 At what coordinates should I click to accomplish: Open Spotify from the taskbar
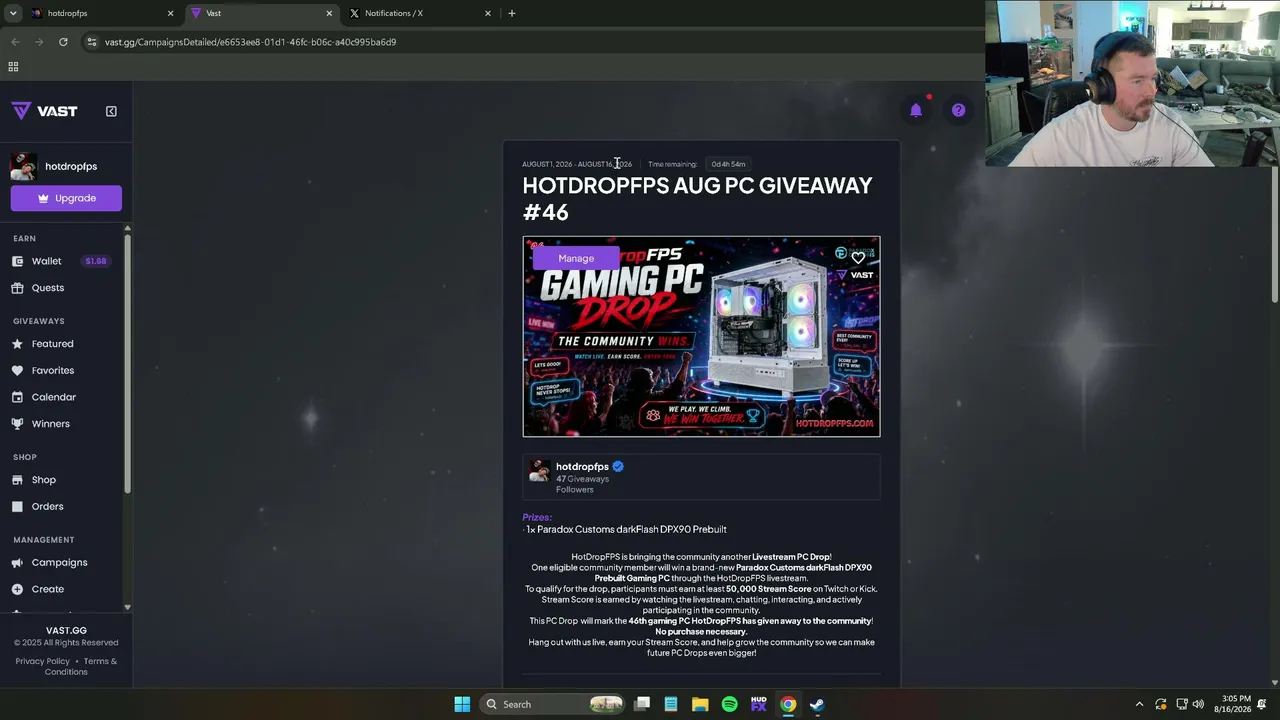(x=729, y=704)
